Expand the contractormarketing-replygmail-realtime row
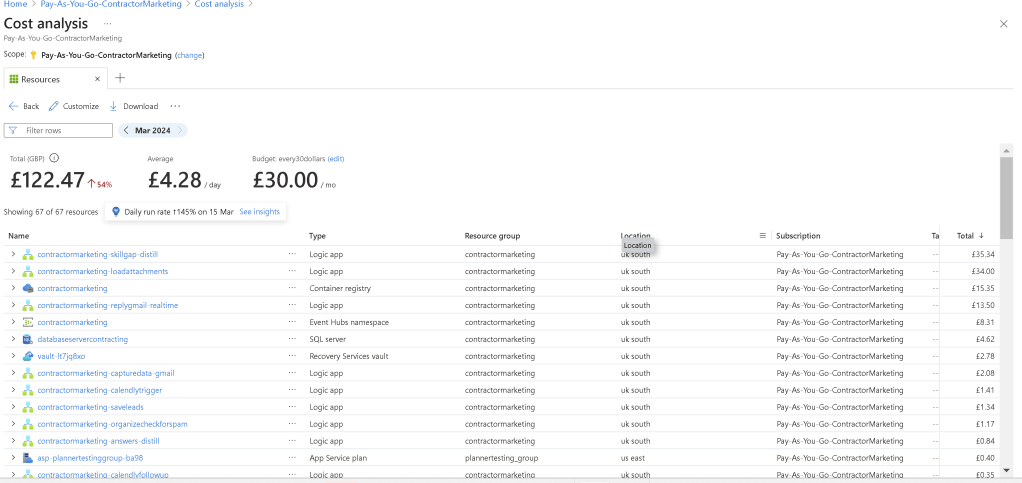The image size is (1022, 483). (13, 305)
